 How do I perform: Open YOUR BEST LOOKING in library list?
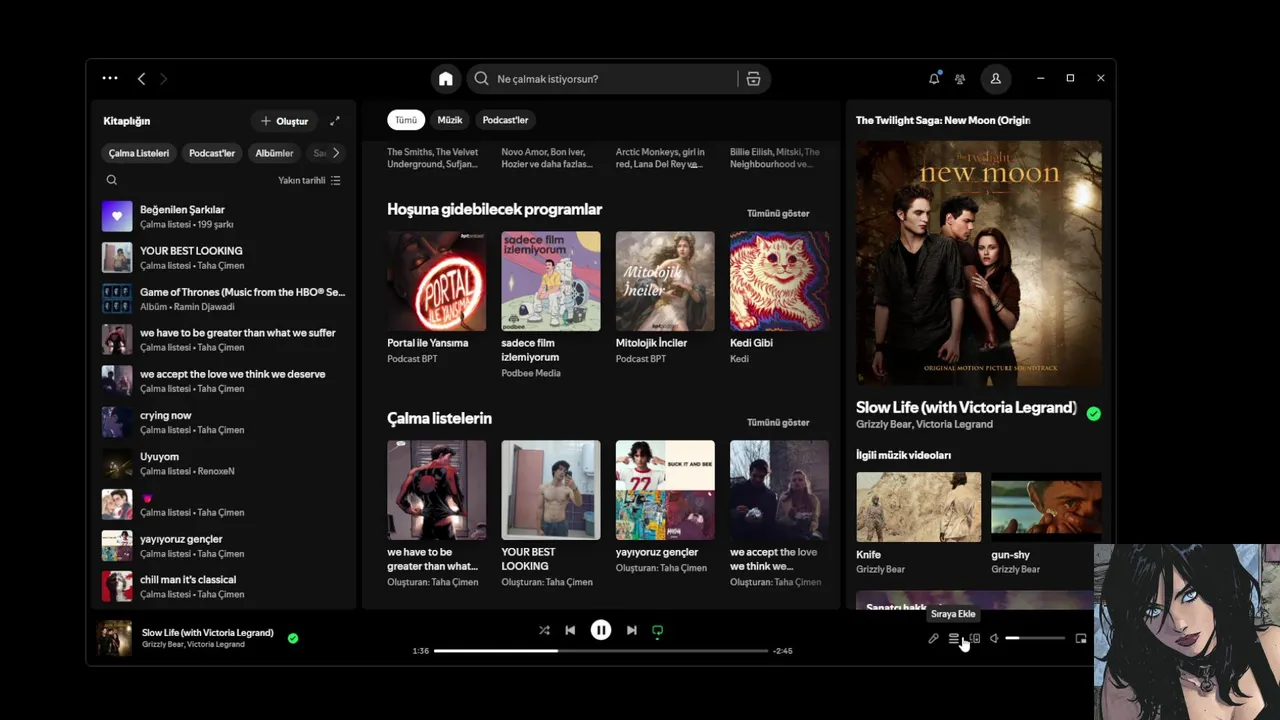(223, 257)
